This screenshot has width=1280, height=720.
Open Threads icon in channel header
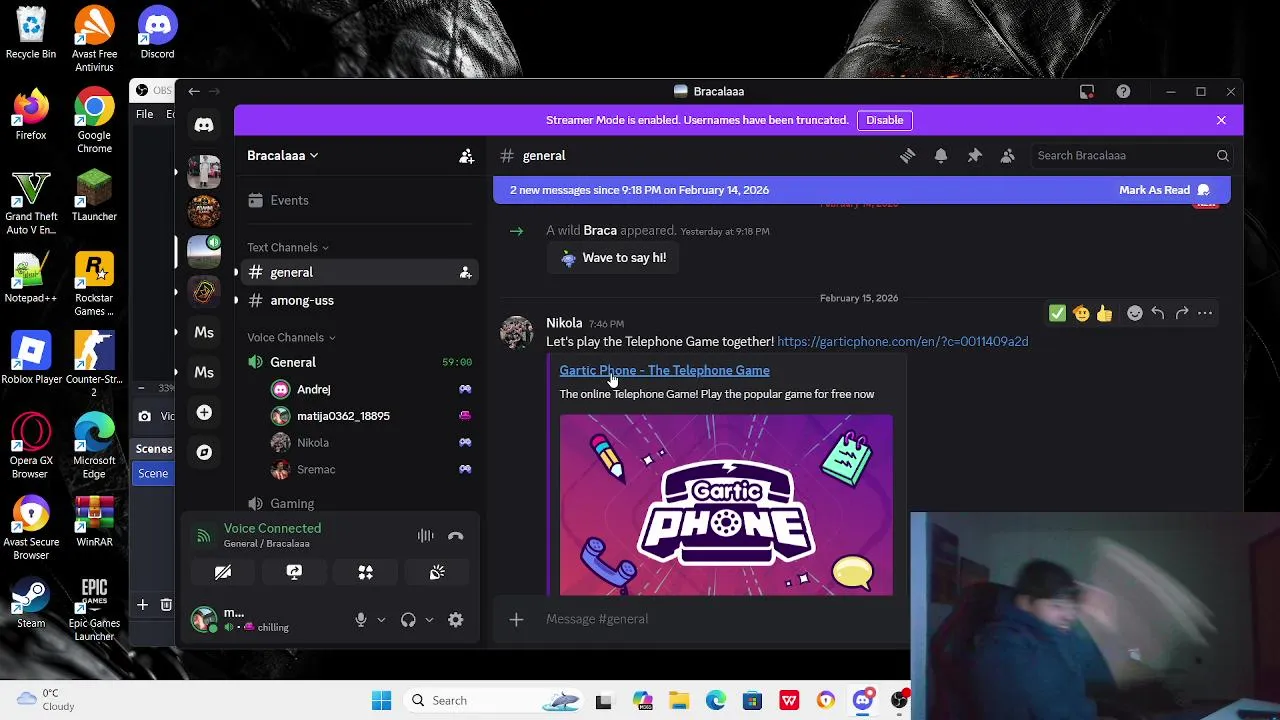[x=907, y=156]
